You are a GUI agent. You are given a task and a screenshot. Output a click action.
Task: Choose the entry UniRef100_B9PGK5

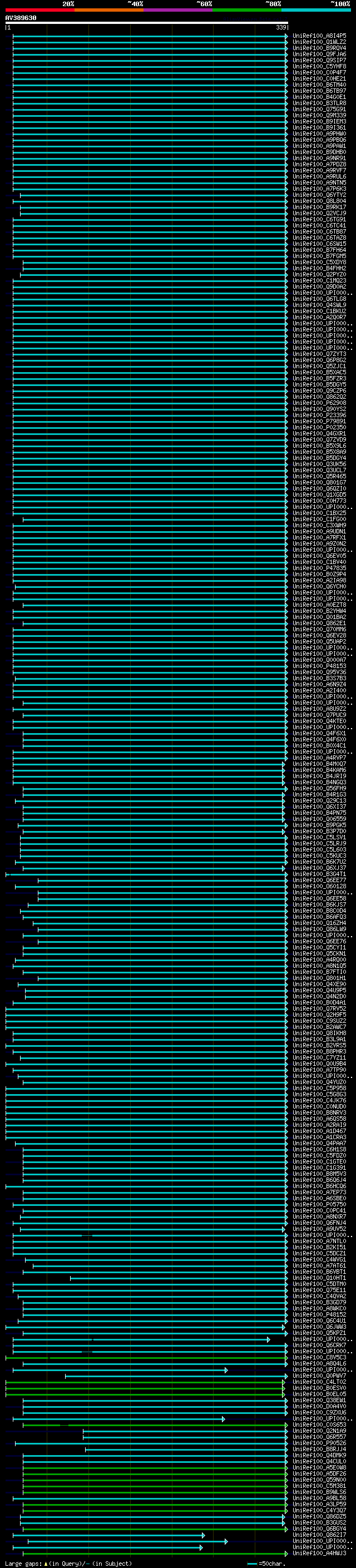(319, 825)
